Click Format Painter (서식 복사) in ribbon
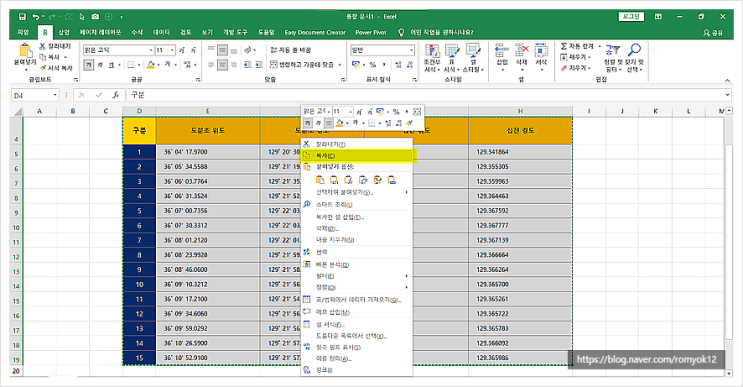The width and height of the screenshot is (743, 387). pos(56,68)
